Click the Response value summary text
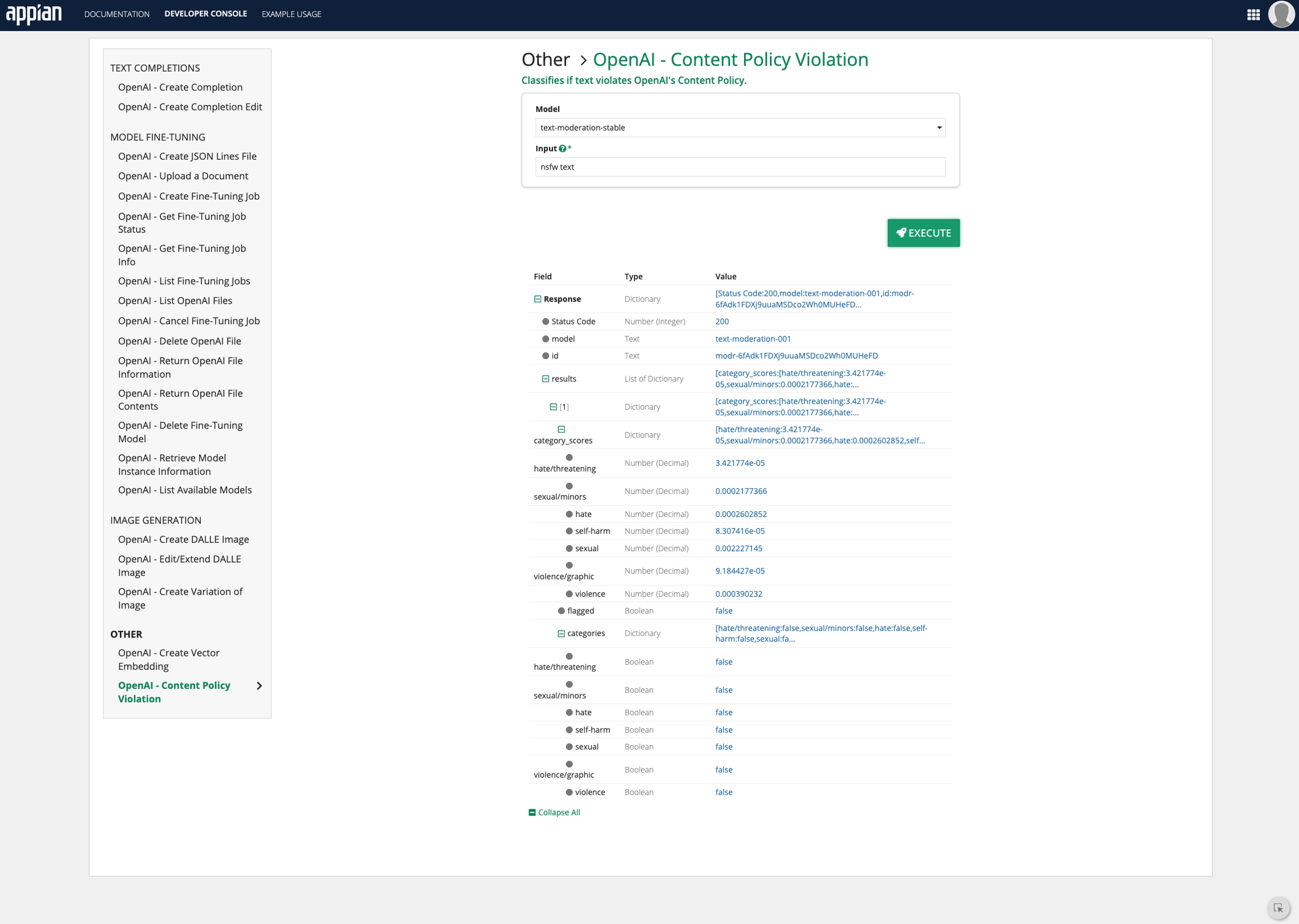This screenshot has width=1299, height=924. click(815, 299)
